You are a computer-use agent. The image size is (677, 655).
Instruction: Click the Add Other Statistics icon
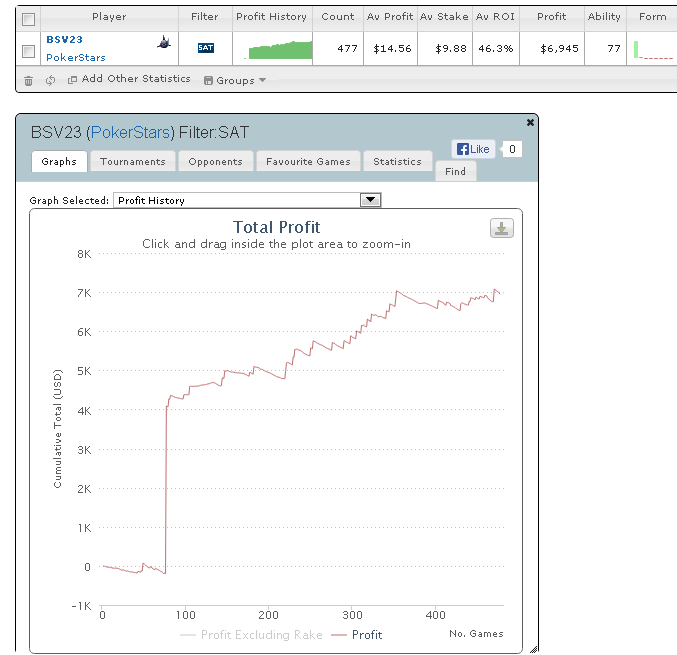pyautogui.click(x=72, y=79)
